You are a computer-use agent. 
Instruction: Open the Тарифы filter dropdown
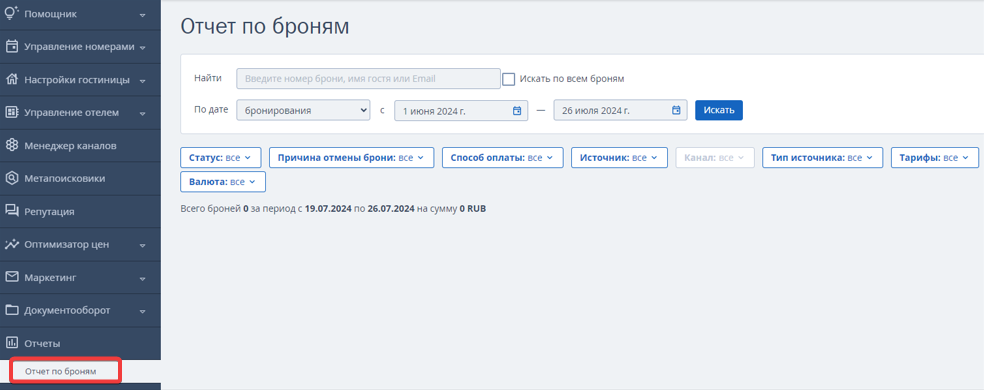click(935, 158)
